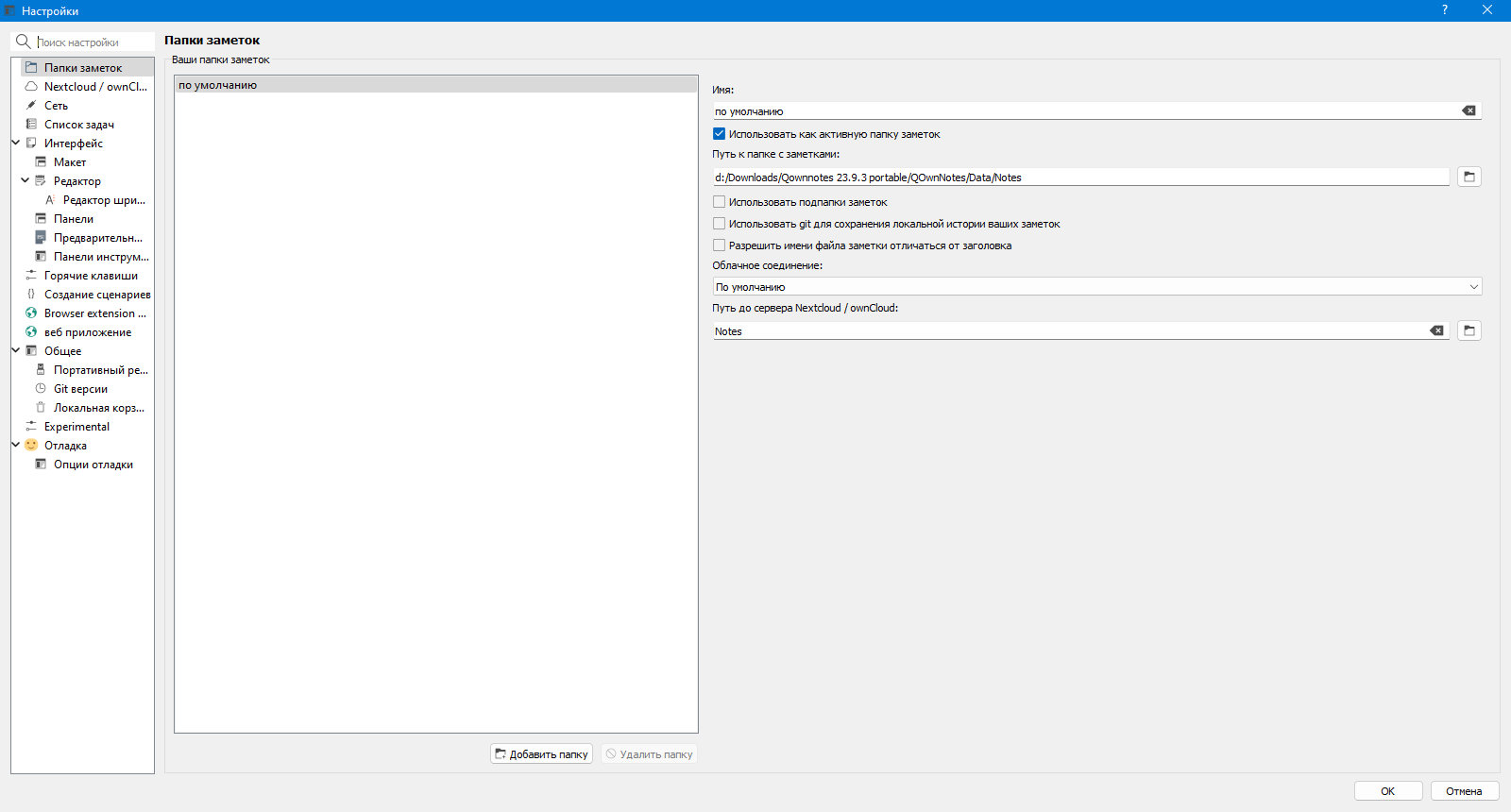
Task: Open the Browser extension settings
Action: 94,313
